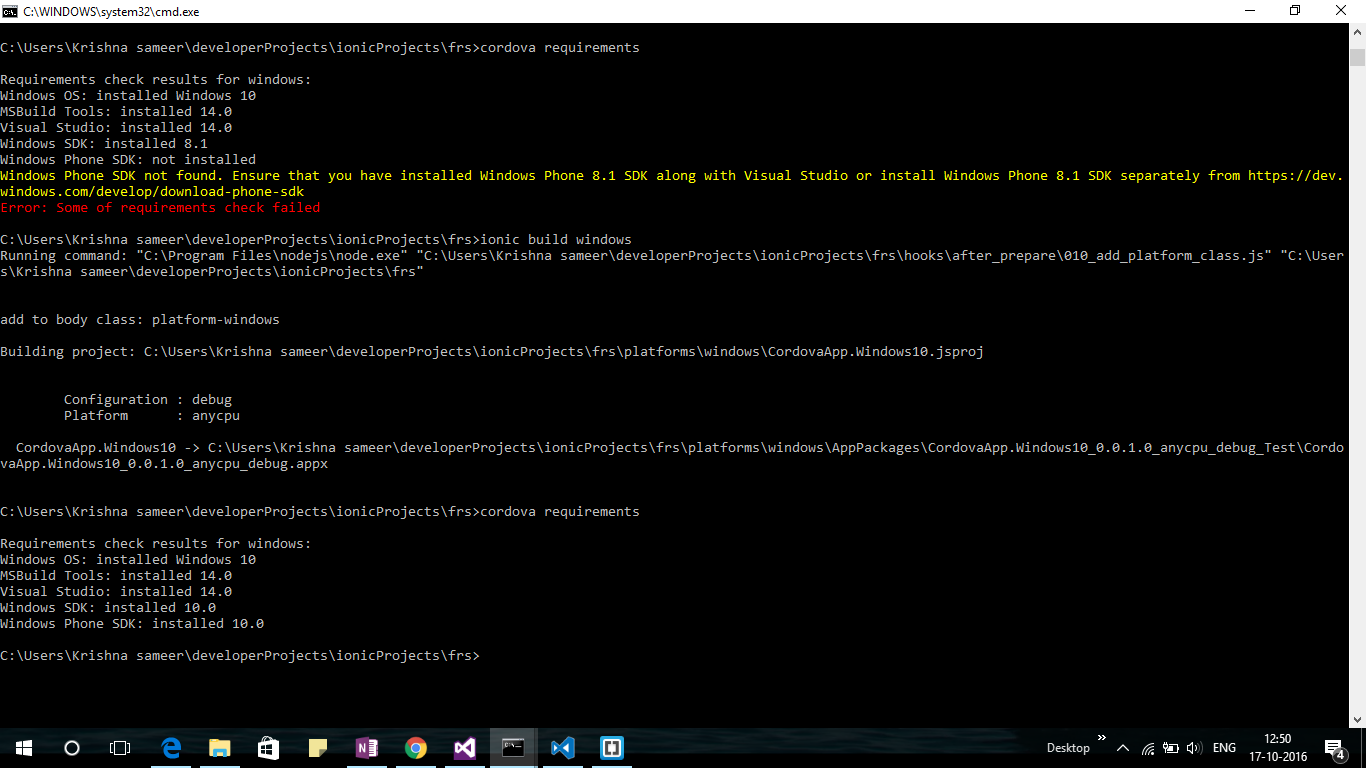This screenshot has width=1366, height=768.
Task: Open the Windows Start menu
Action: (x=23, y=747)
